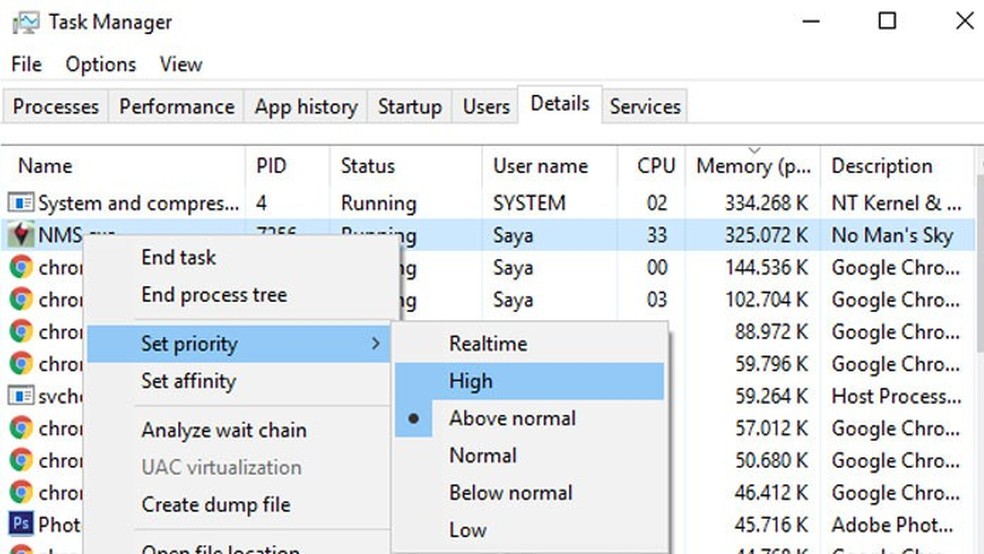The image size is (984, 554).
Task: Choose Realtime priority level
Action: tap(488, 344)
